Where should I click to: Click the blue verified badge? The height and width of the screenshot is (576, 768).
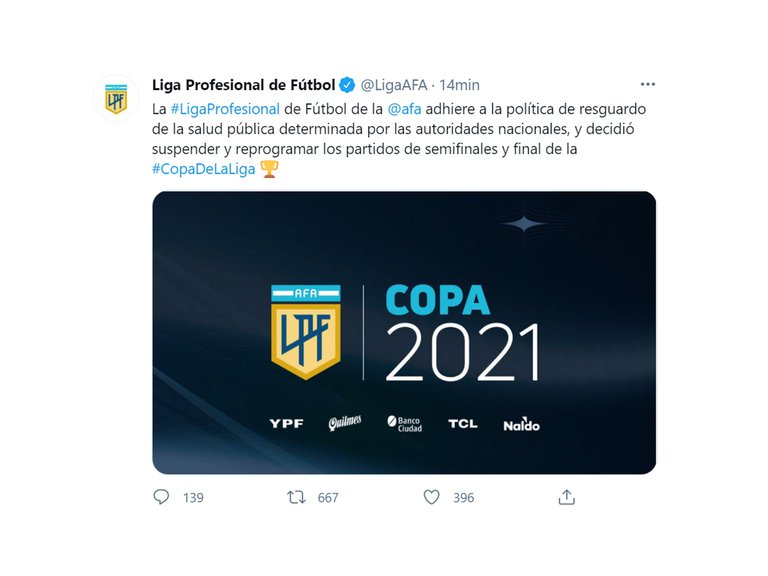pos(348,85)
